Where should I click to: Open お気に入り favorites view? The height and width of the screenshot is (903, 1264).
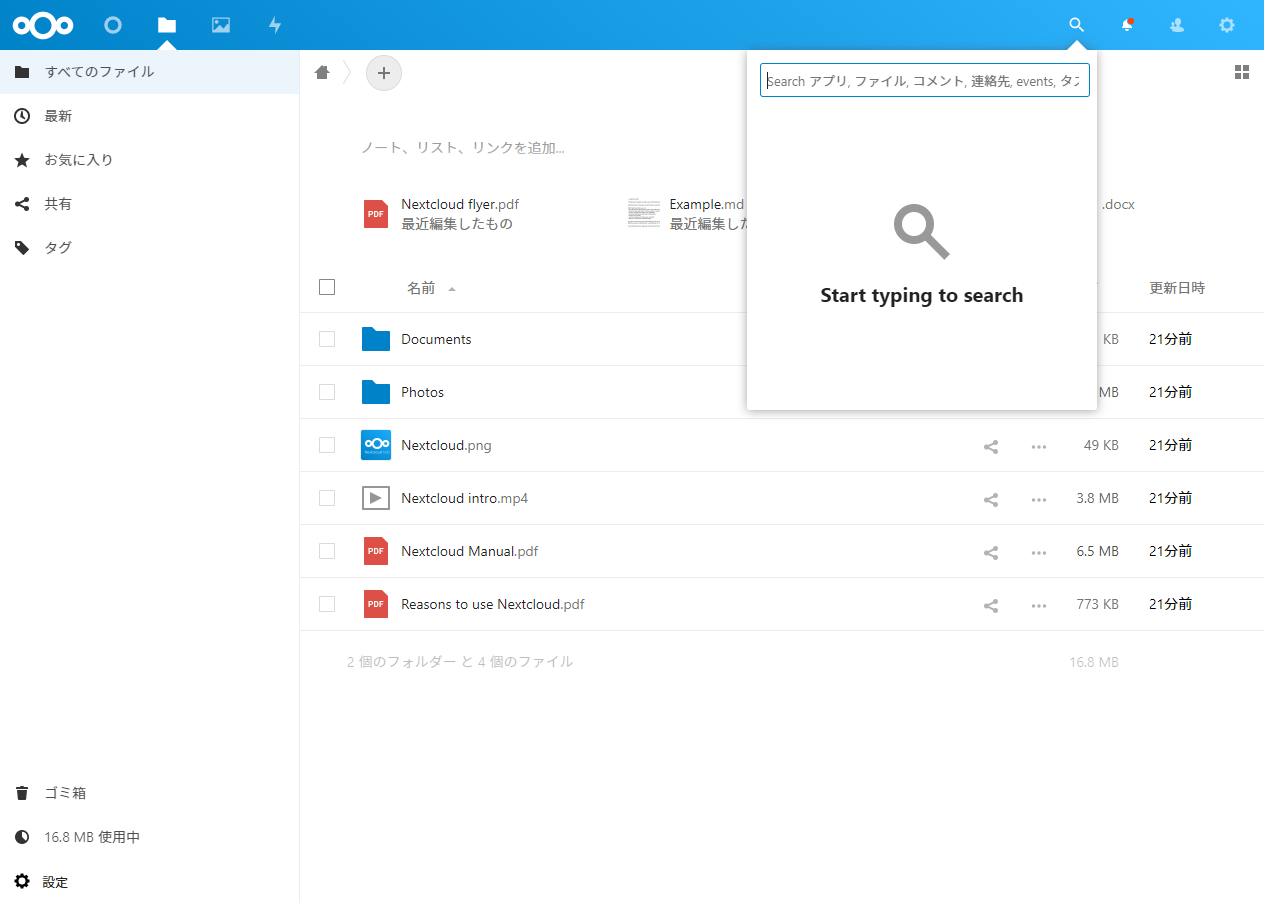[149, 160]
